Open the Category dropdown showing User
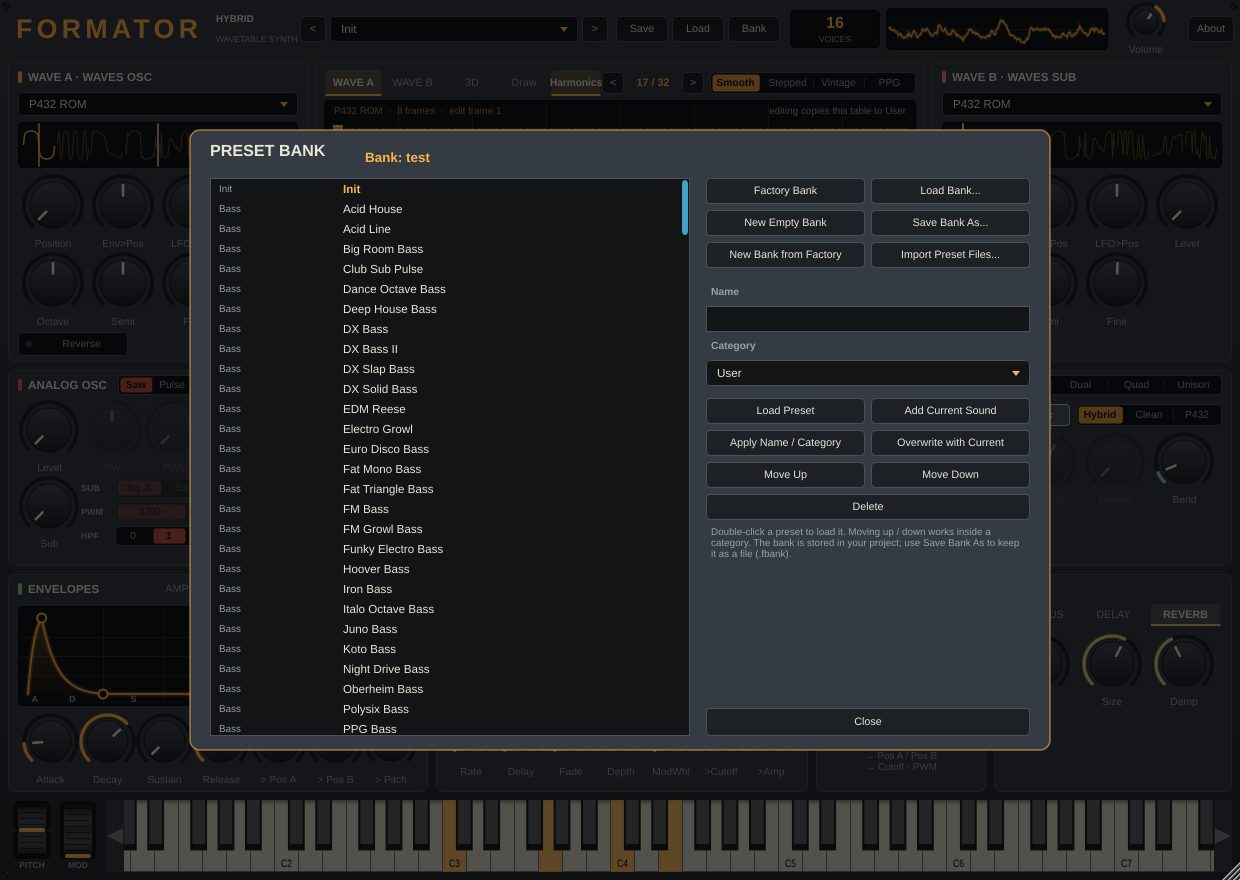 (x=868, y=373)
